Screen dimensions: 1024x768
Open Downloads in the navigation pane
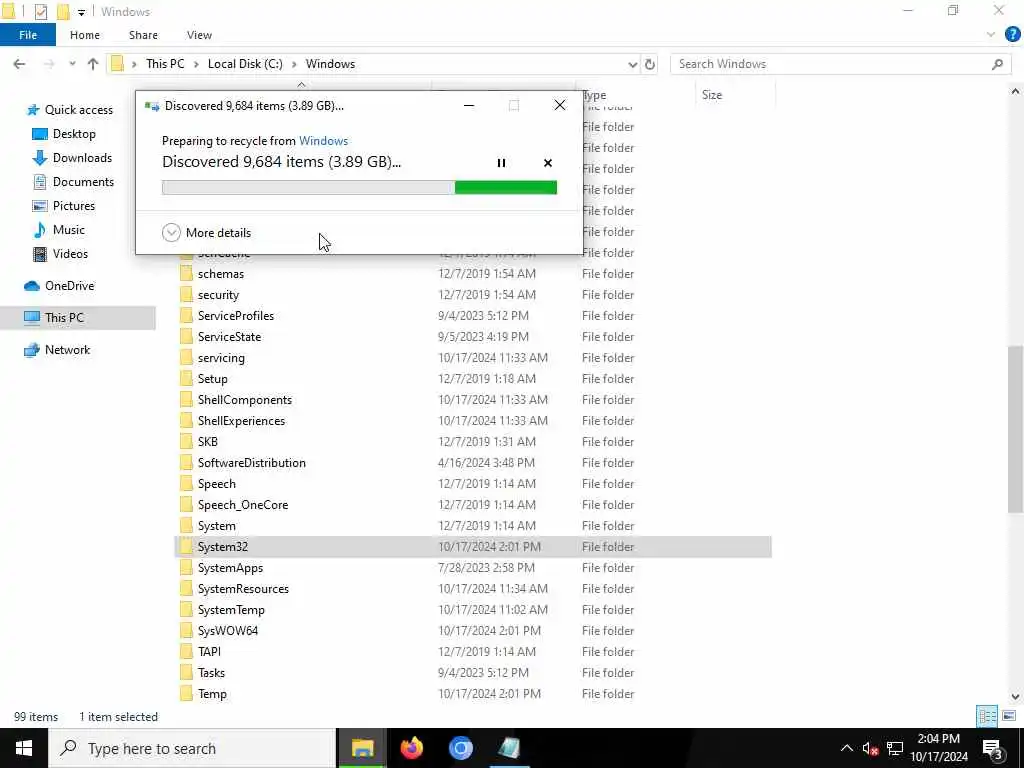coord(72,158)
